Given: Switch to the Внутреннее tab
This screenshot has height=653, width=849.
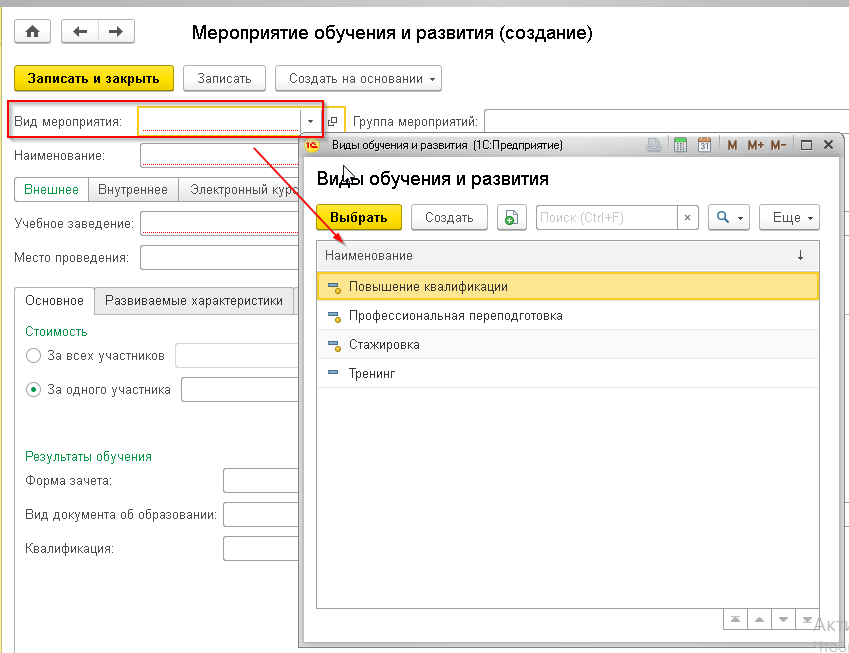Looking at the screenshot, I should [x=132, y=190].
